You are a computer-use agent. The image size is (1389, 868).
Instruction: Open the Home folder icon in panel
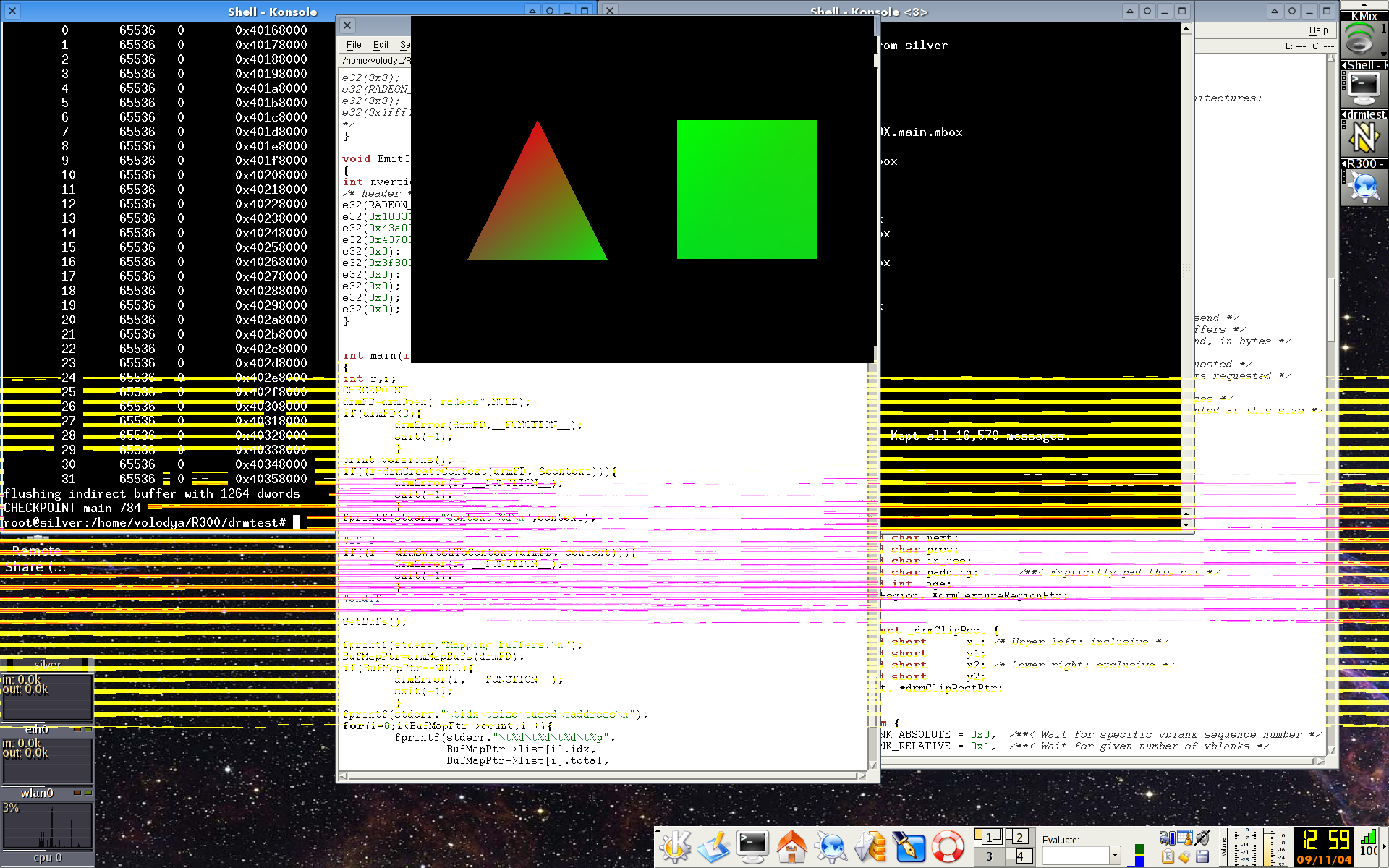(791, 846)
